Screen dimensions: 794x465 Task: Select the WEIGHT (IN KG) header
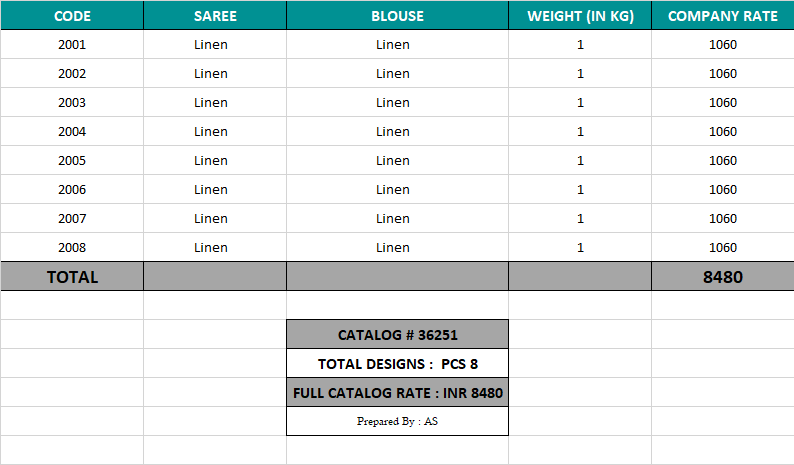[580, 16]
